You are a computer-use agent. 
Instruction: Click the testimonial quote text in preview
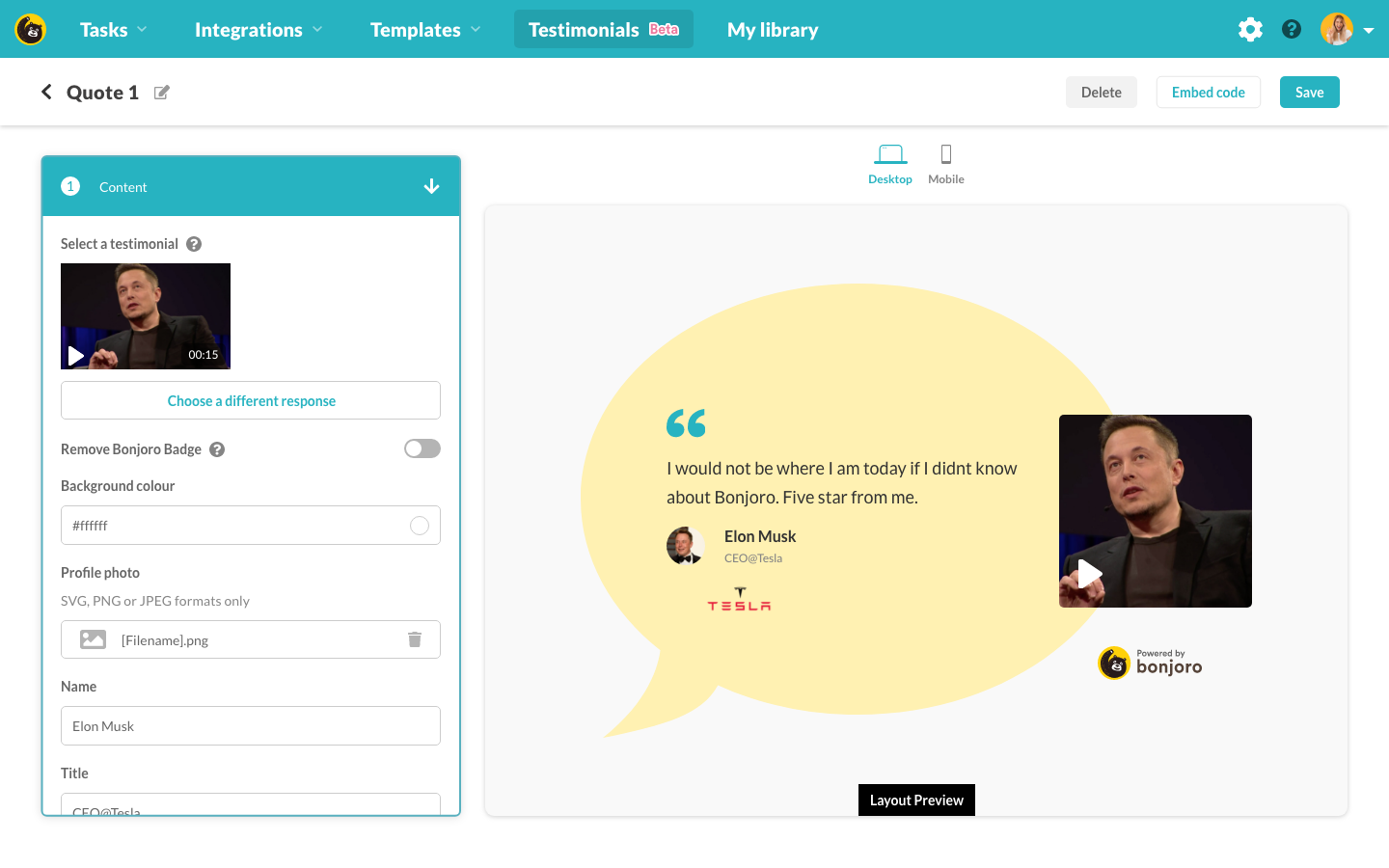click(x=842, y=482)
